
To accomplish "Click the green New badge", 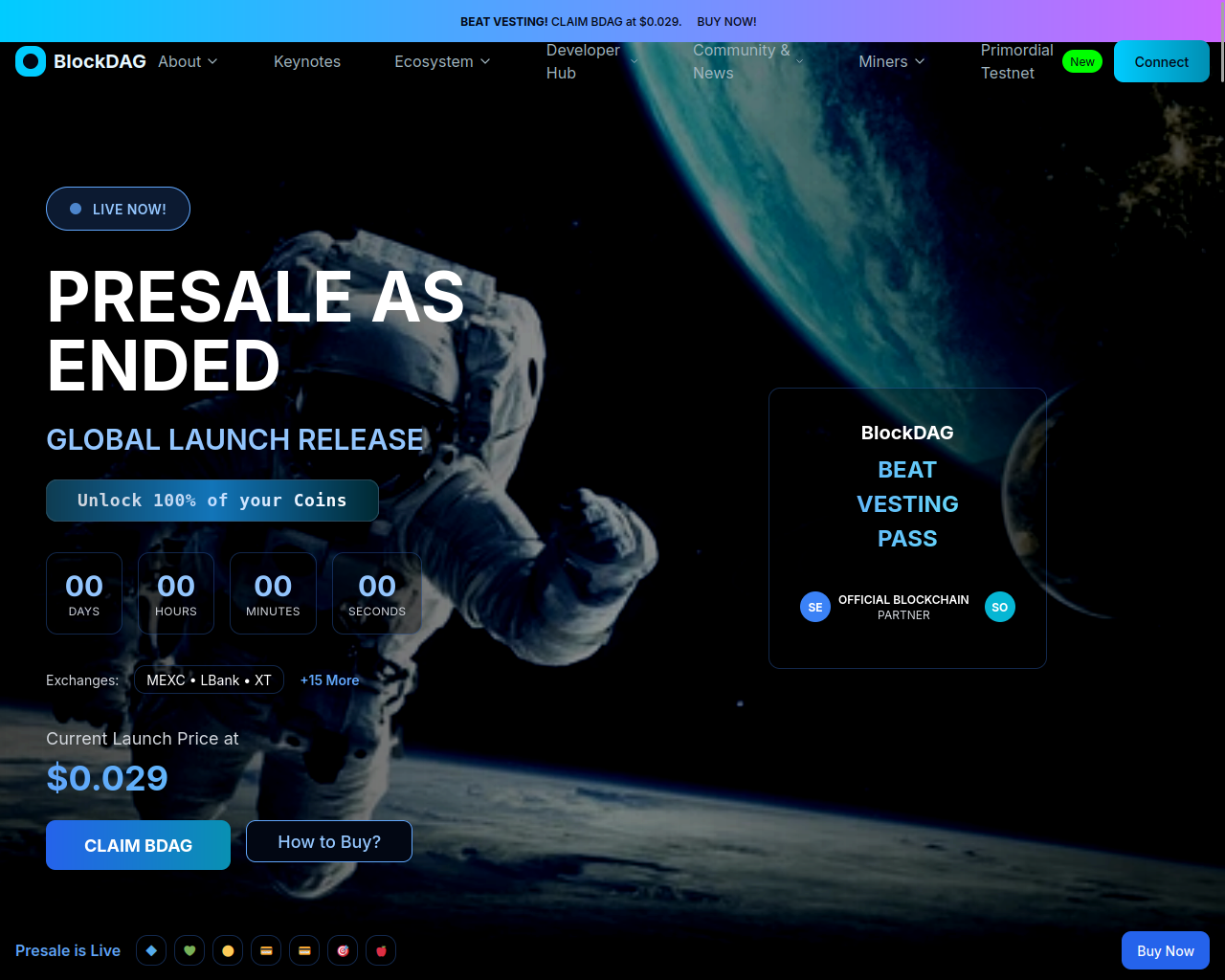I will (x=1082, y=61).
